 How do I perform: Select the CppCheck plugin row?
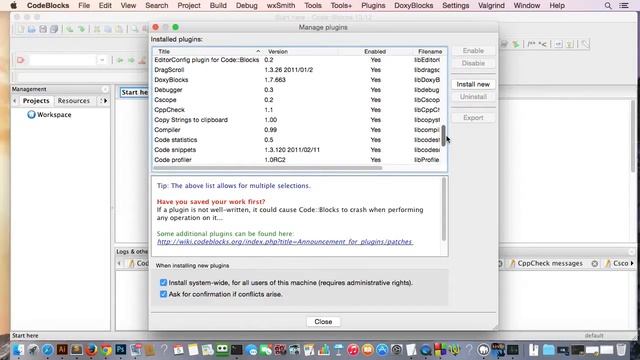pyautogui.click(x=298, y=110)
